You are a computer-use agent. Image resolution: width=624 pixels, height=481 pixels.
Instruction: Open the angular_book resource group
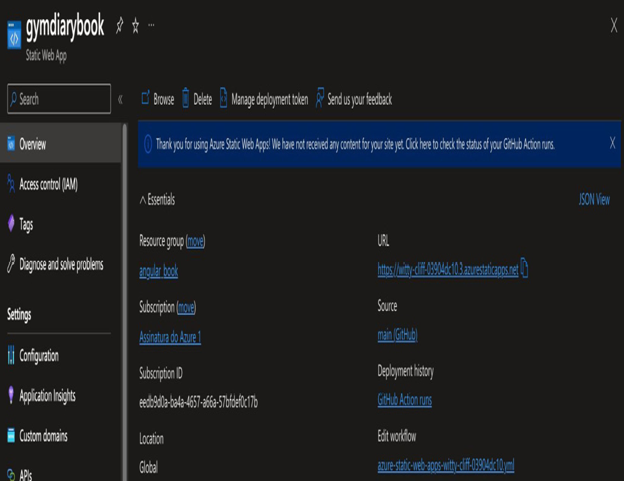coord(158,271)
